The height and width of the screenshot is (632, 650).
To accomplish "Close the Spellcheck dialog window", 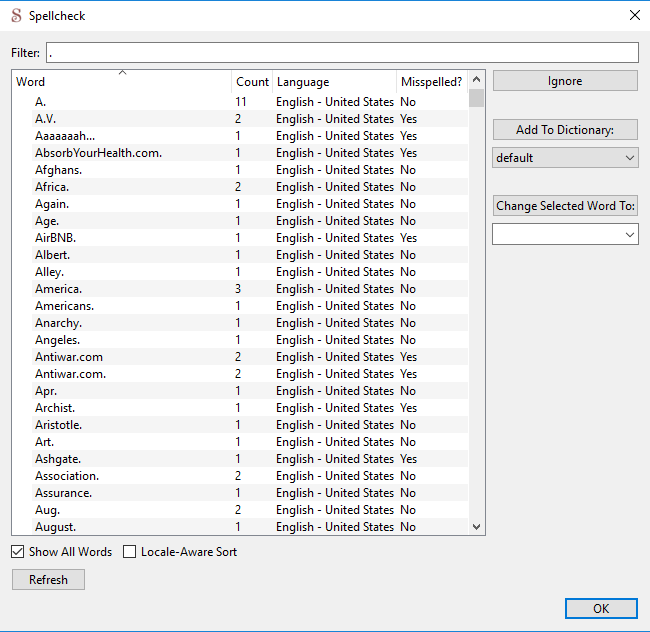I will click(634, 15).
